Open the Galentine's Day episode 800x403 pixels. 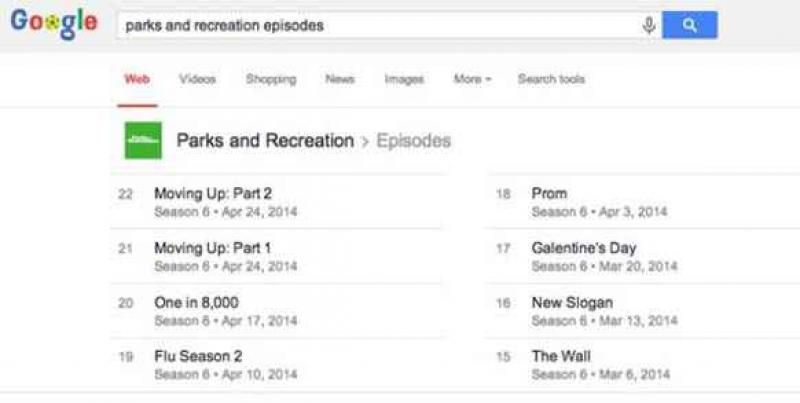pyautogui.click(x=584, y=248)
